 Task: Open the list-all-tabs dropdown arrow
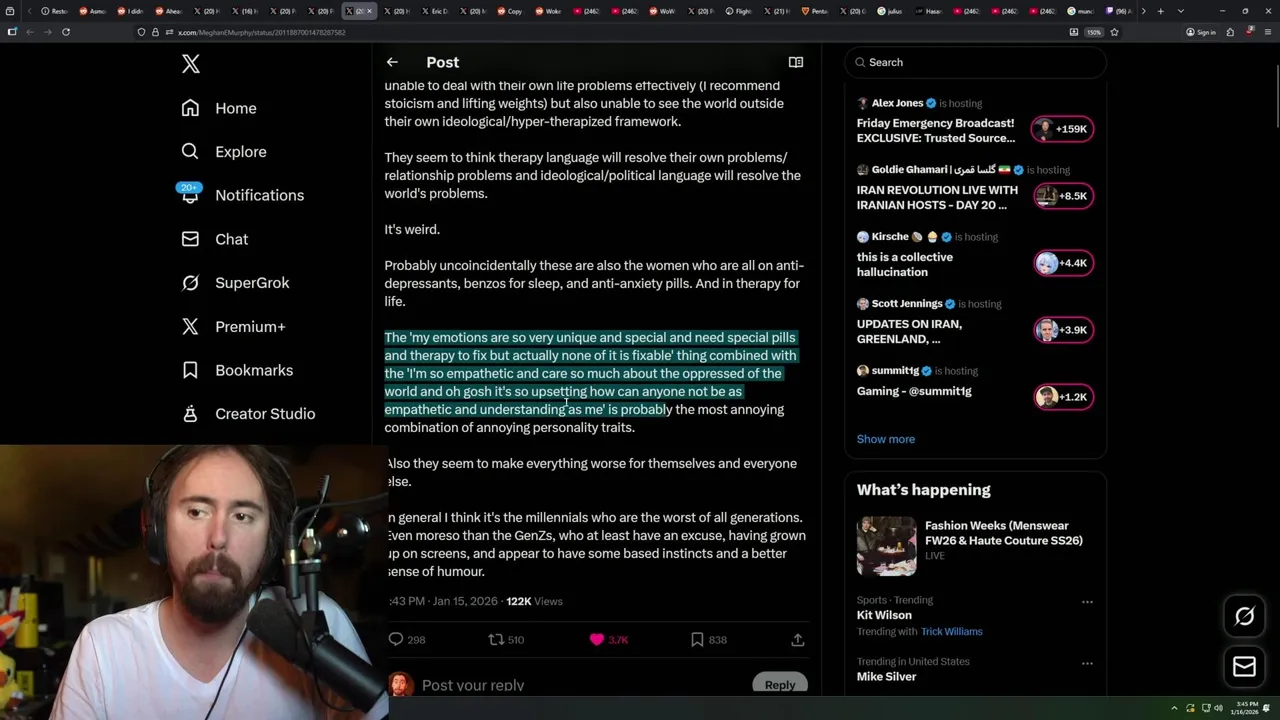point(1181,11)
